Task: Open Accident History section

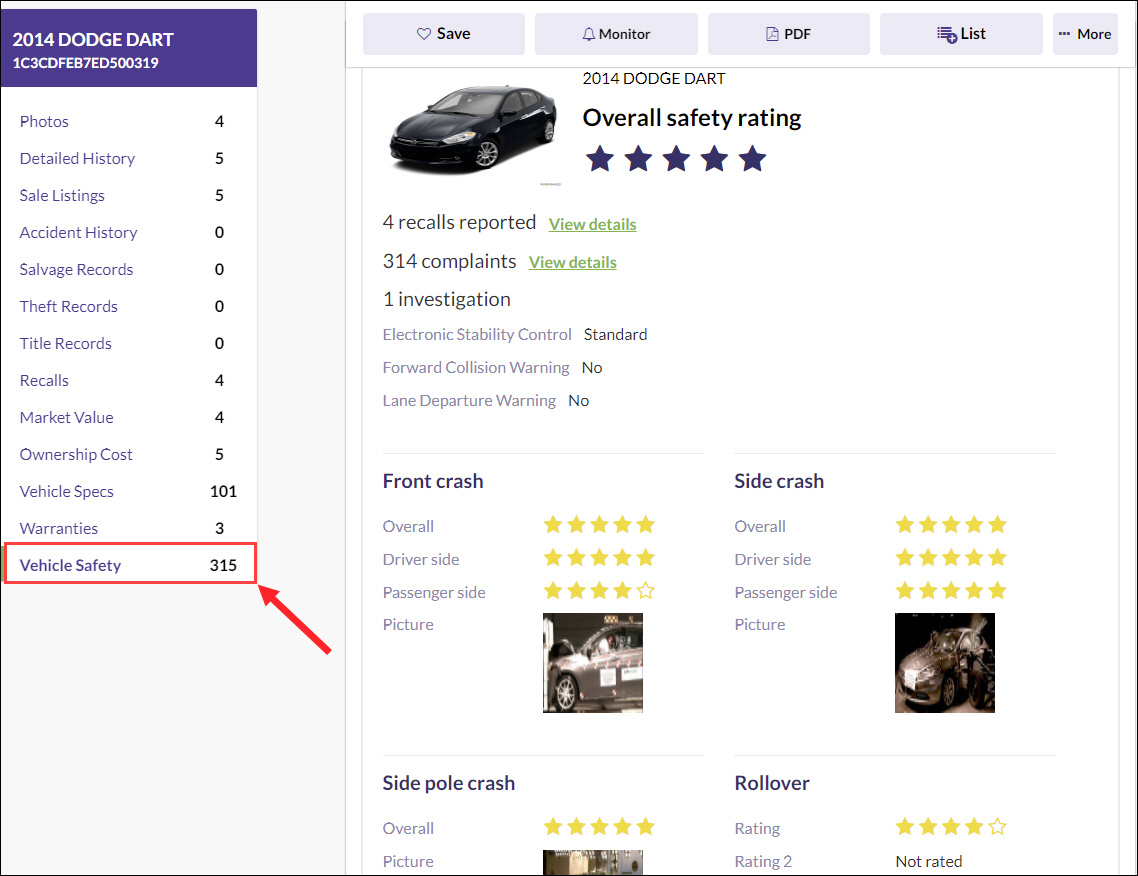Action: coord(78,232)
